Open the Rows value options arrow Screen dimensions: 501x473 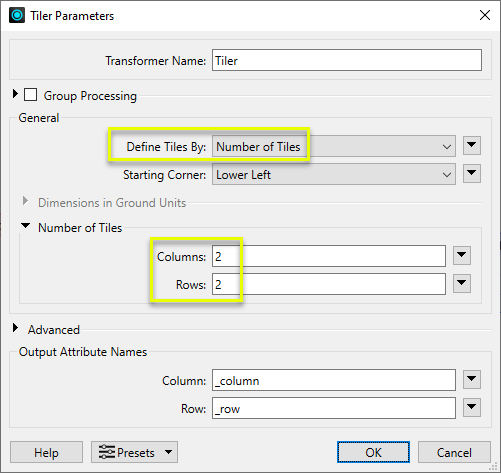[x=462, y=284]
